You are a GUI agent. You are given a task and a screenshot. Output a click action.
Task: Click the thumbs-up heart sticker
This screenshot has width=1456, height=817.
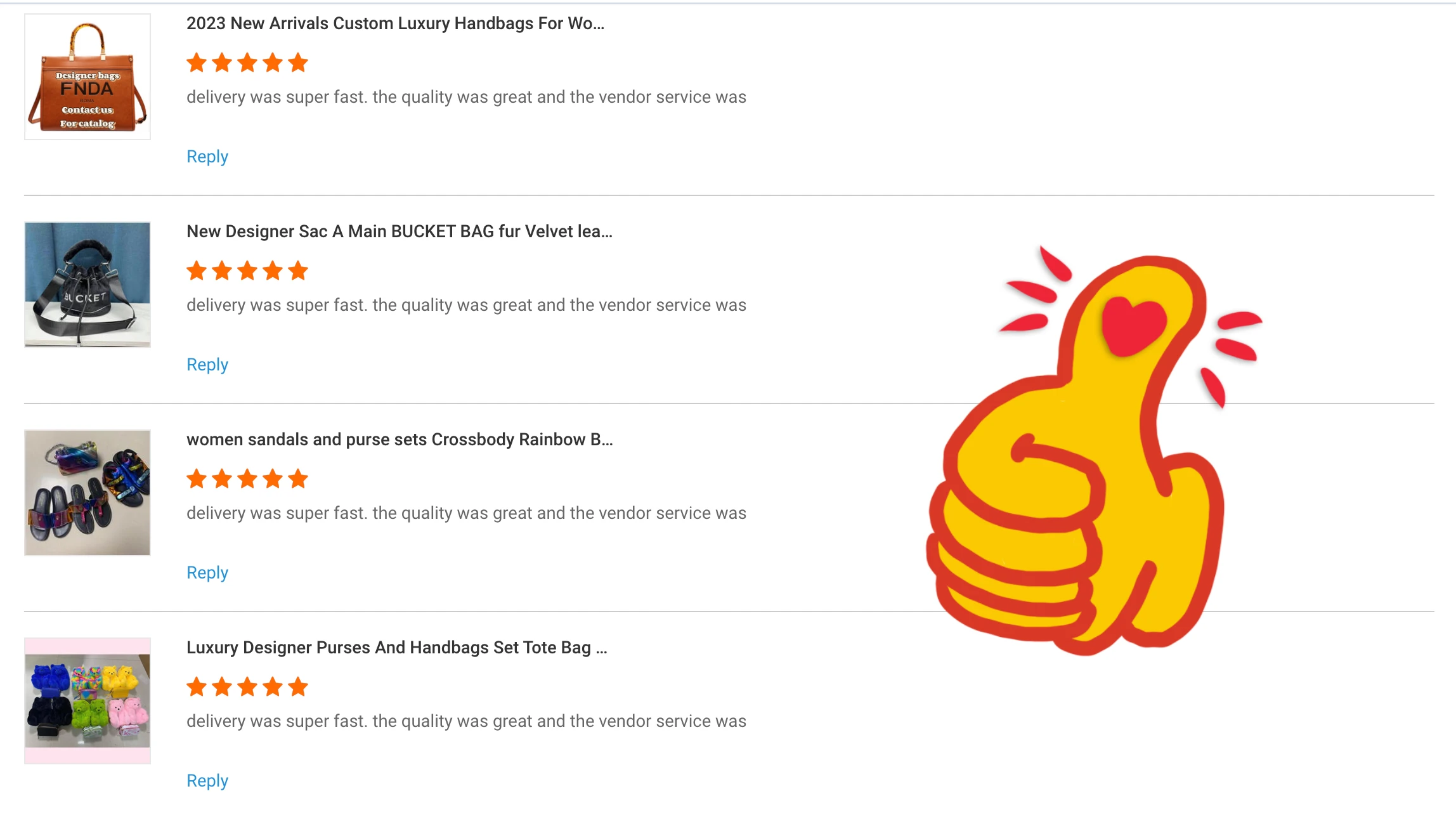pyautogui.click(x=1094, y=450)
